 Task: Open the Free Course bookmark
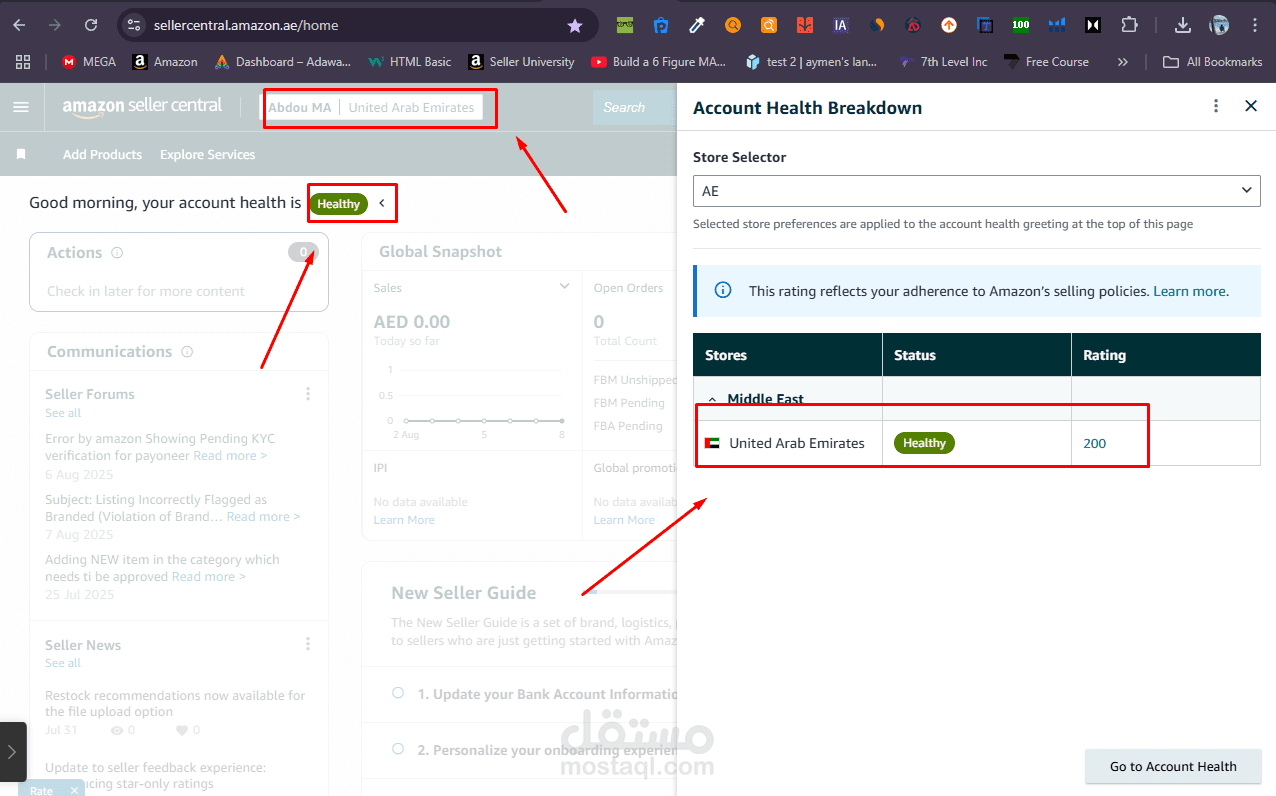(1046, 62)
